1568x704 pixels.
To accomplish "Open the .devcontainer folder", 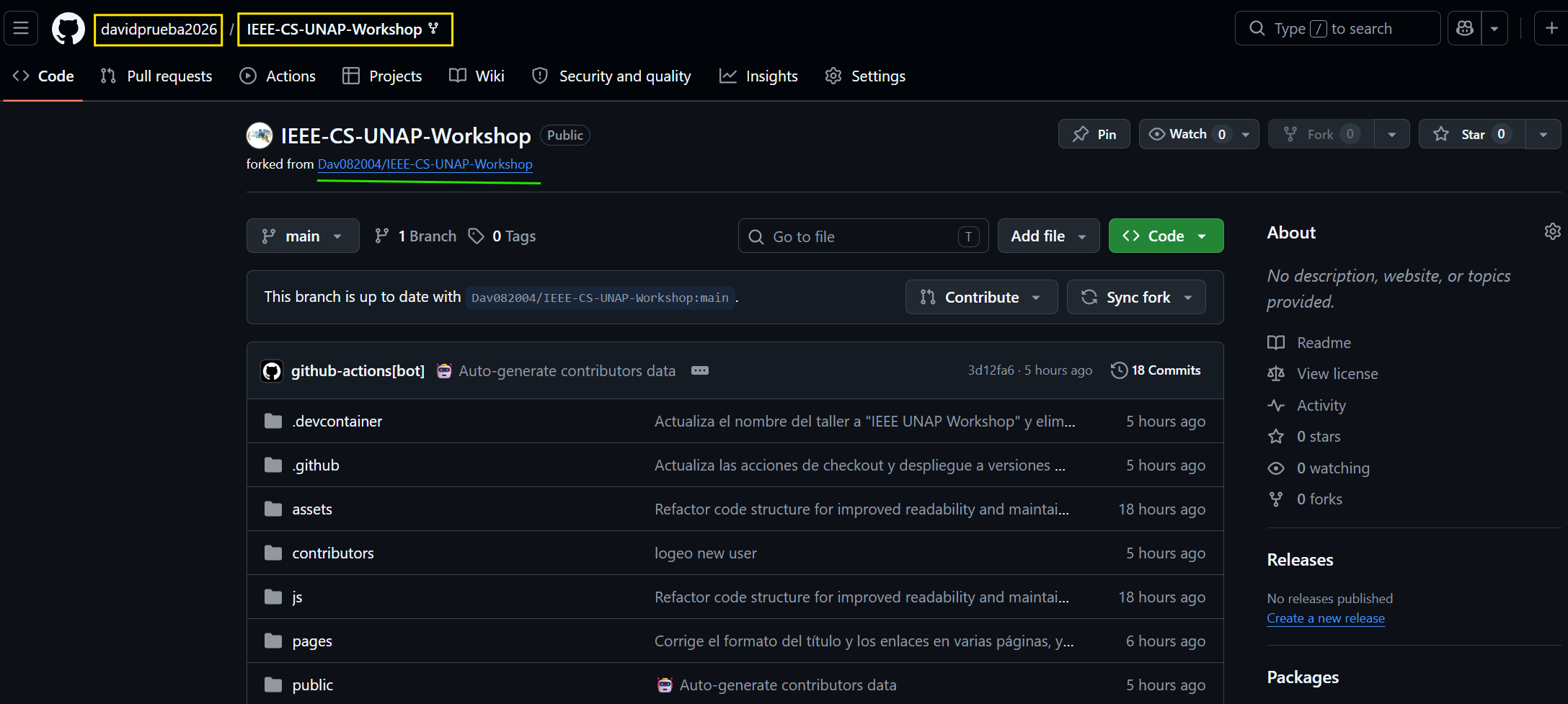I will coord(337,422).
